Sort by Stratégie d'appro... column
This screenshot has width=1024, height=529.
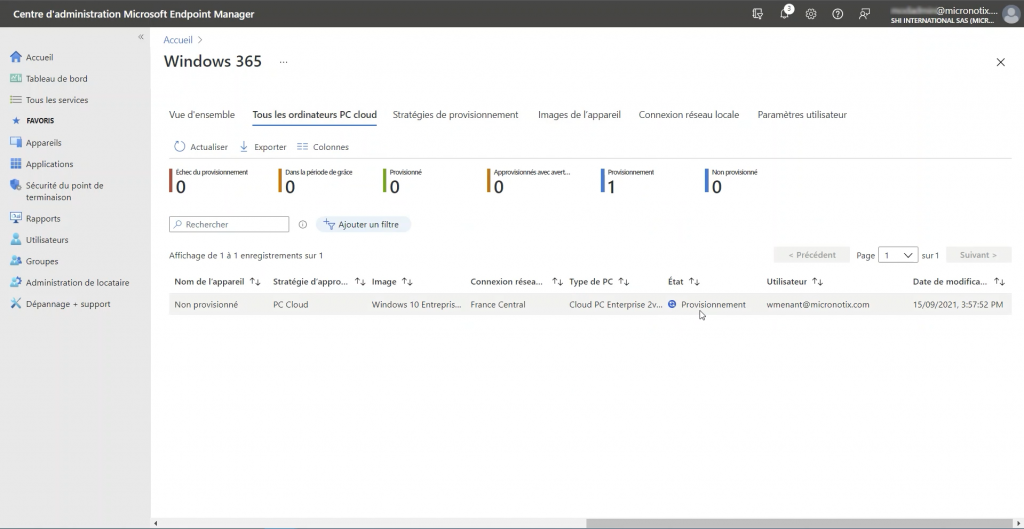[319, 281]
